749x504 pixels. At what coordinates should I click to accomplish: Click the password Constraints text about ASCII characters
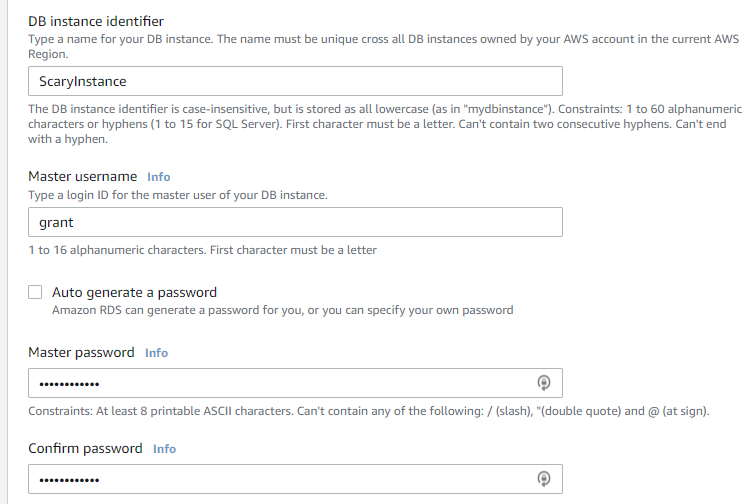point(369,411)
